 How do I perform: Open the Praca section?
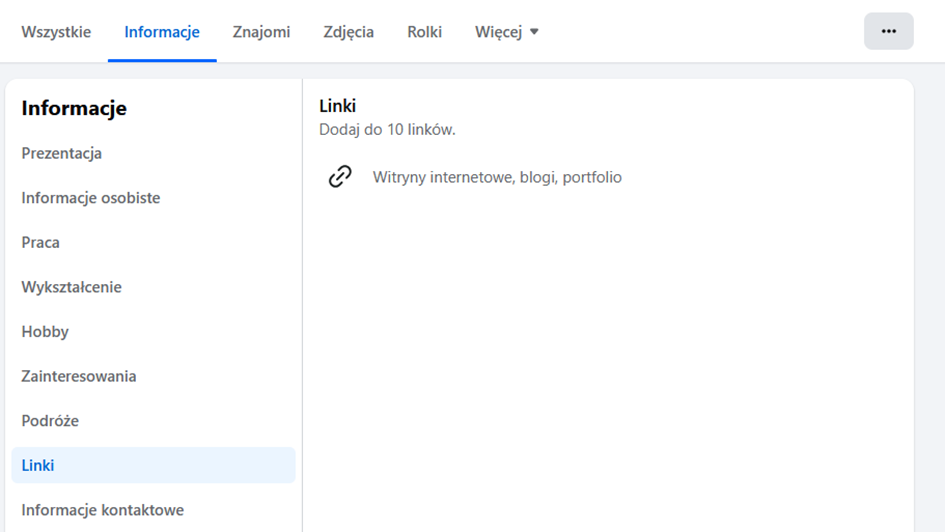tap(41, 242)
